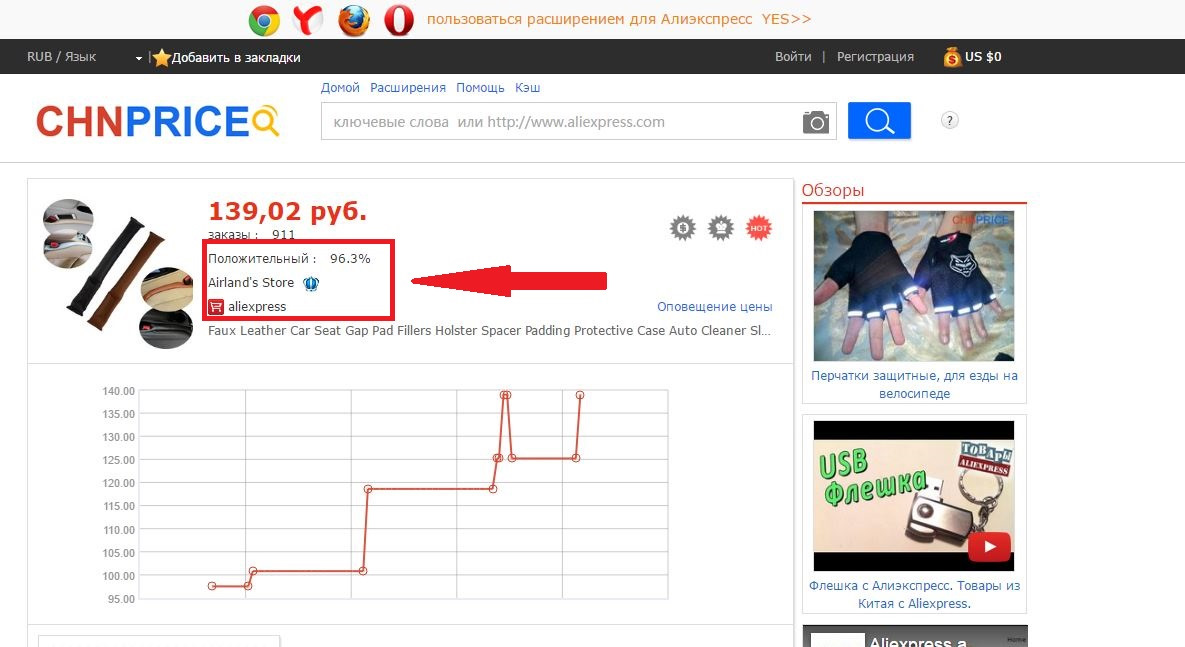
Task: Click the red shopping cart icon
Action: (216, 307)
